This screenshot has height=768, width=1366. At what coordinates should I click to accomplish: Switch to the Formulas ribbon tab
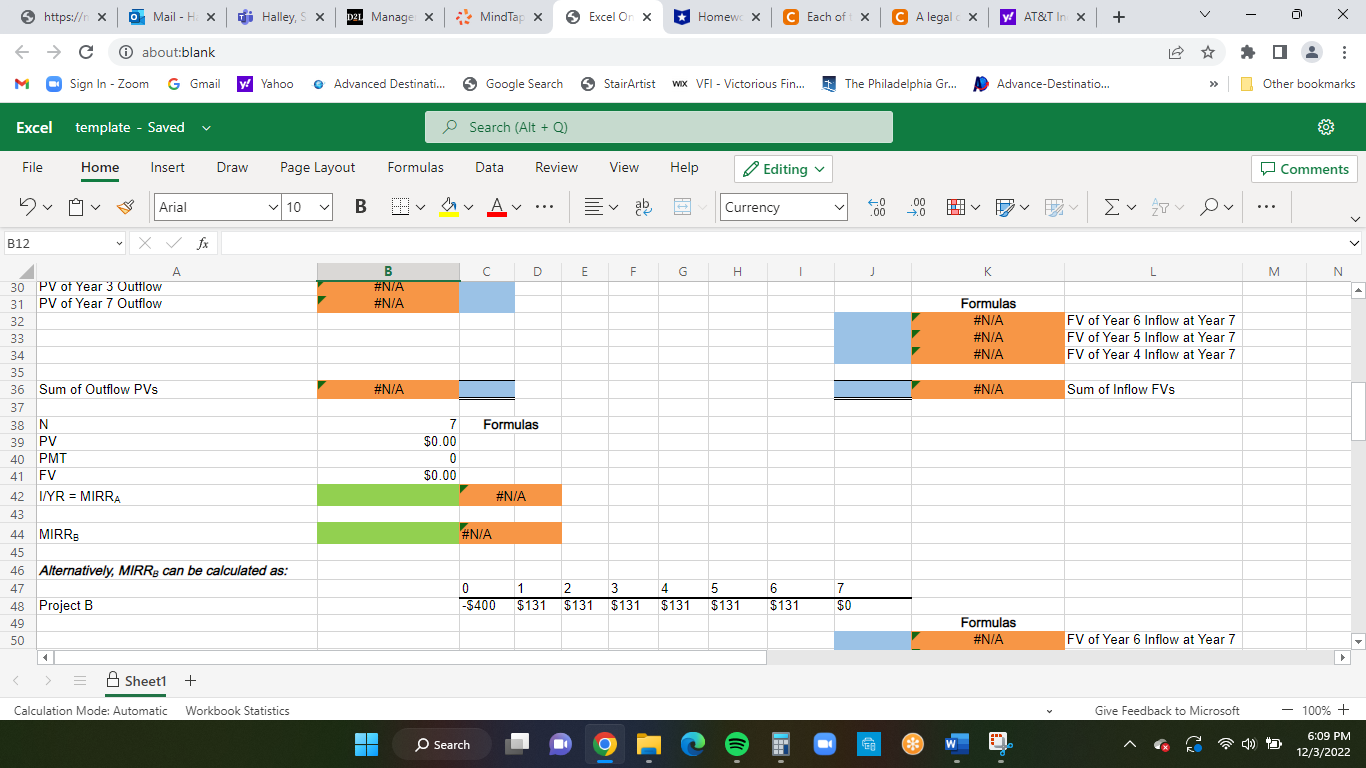click(415, 167)
